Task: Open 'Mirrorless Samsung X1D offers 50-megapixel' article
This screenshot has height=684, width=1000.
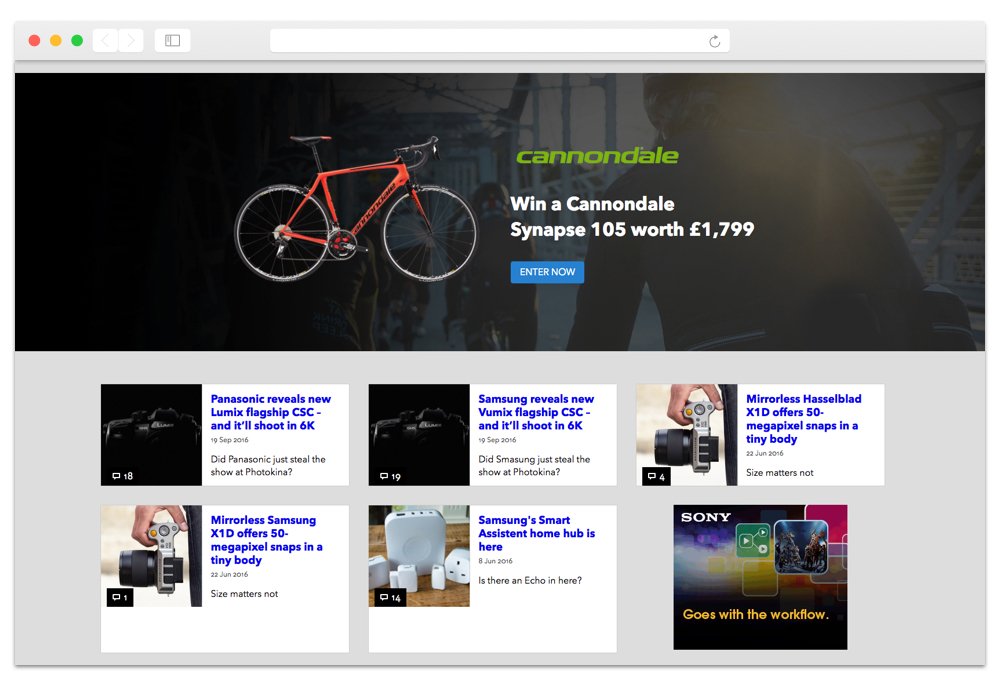Action: (x=267, y=540)
